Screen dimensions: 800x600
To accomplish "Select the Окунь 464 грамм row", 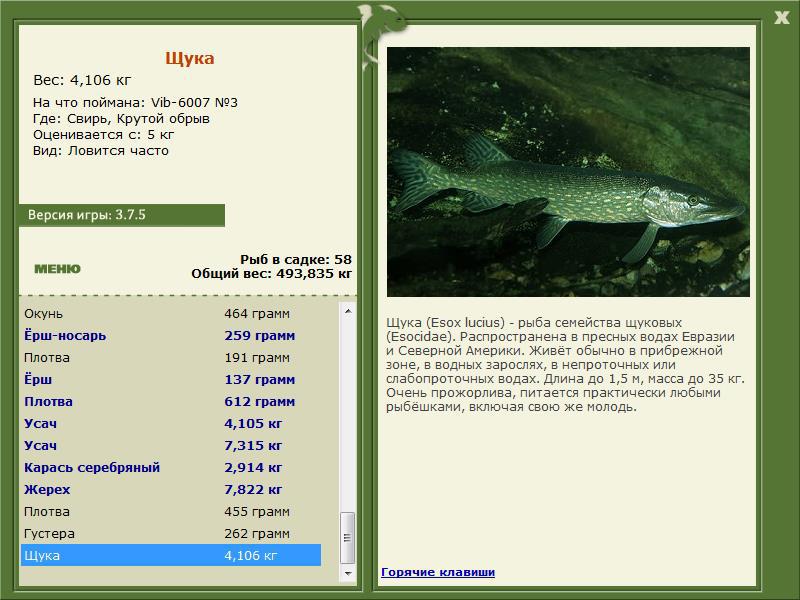I will pos(171,313).
